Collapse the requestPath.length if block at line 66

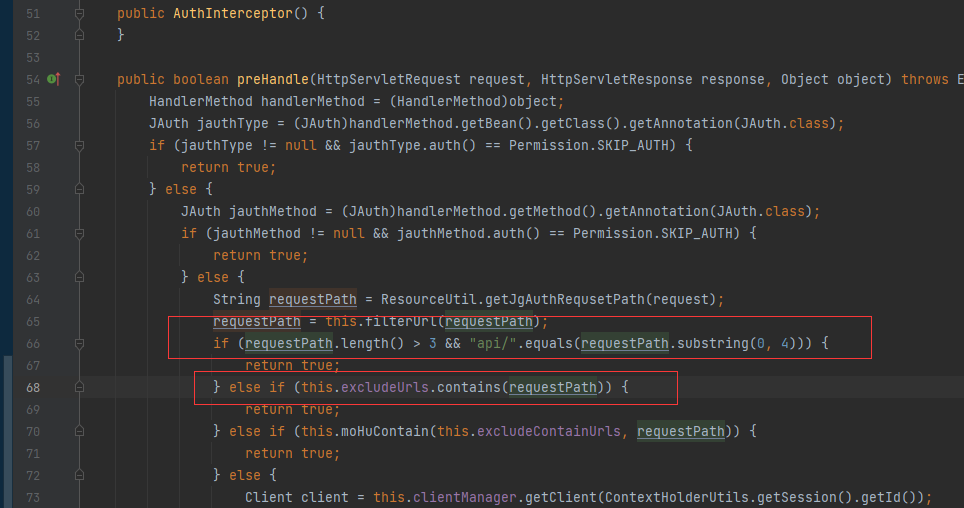[79, 343]
